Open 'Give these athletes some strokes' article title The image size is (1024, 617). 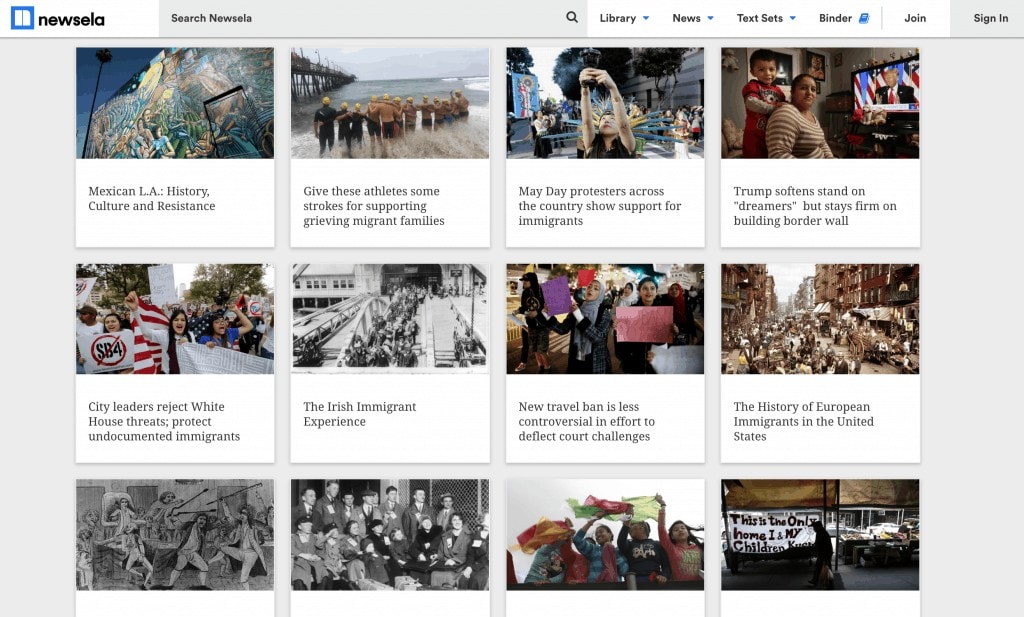pos(374,206)
